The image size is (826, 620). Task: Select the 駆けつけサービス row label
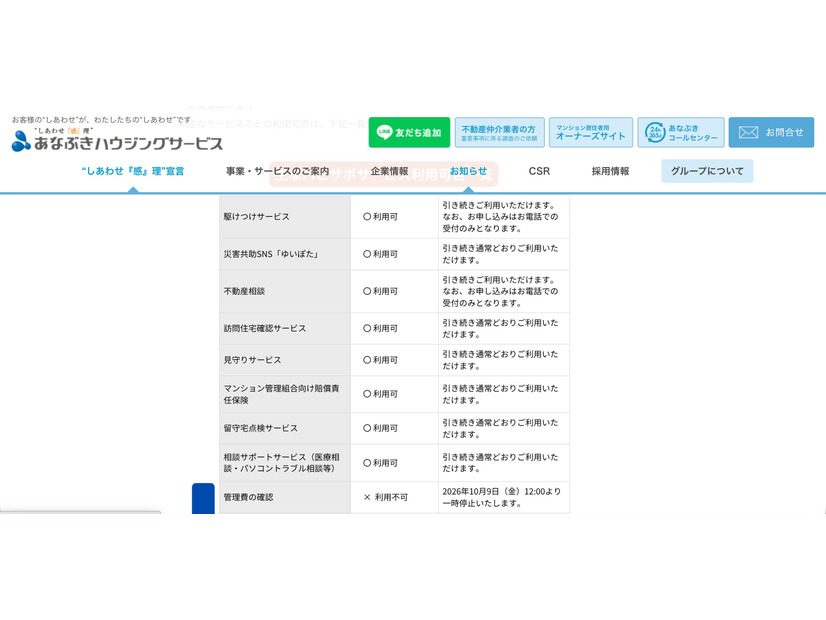click(x=285, y=216)
